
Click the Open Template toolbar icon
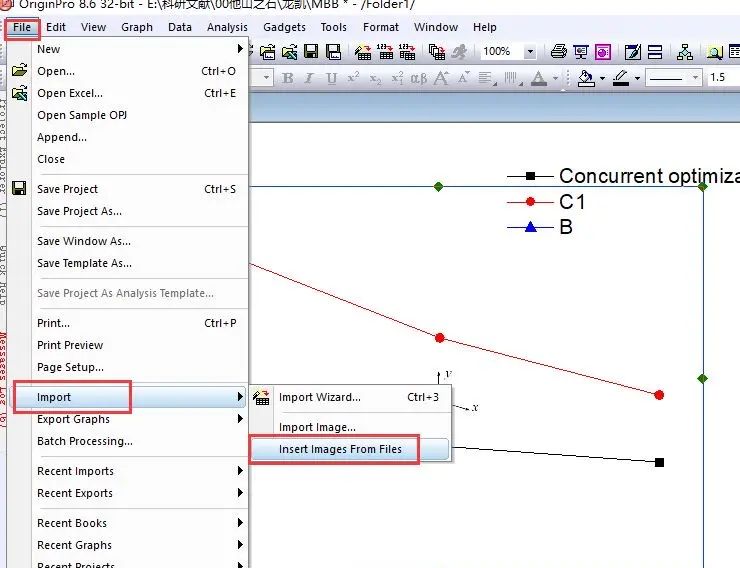(268, 52)
